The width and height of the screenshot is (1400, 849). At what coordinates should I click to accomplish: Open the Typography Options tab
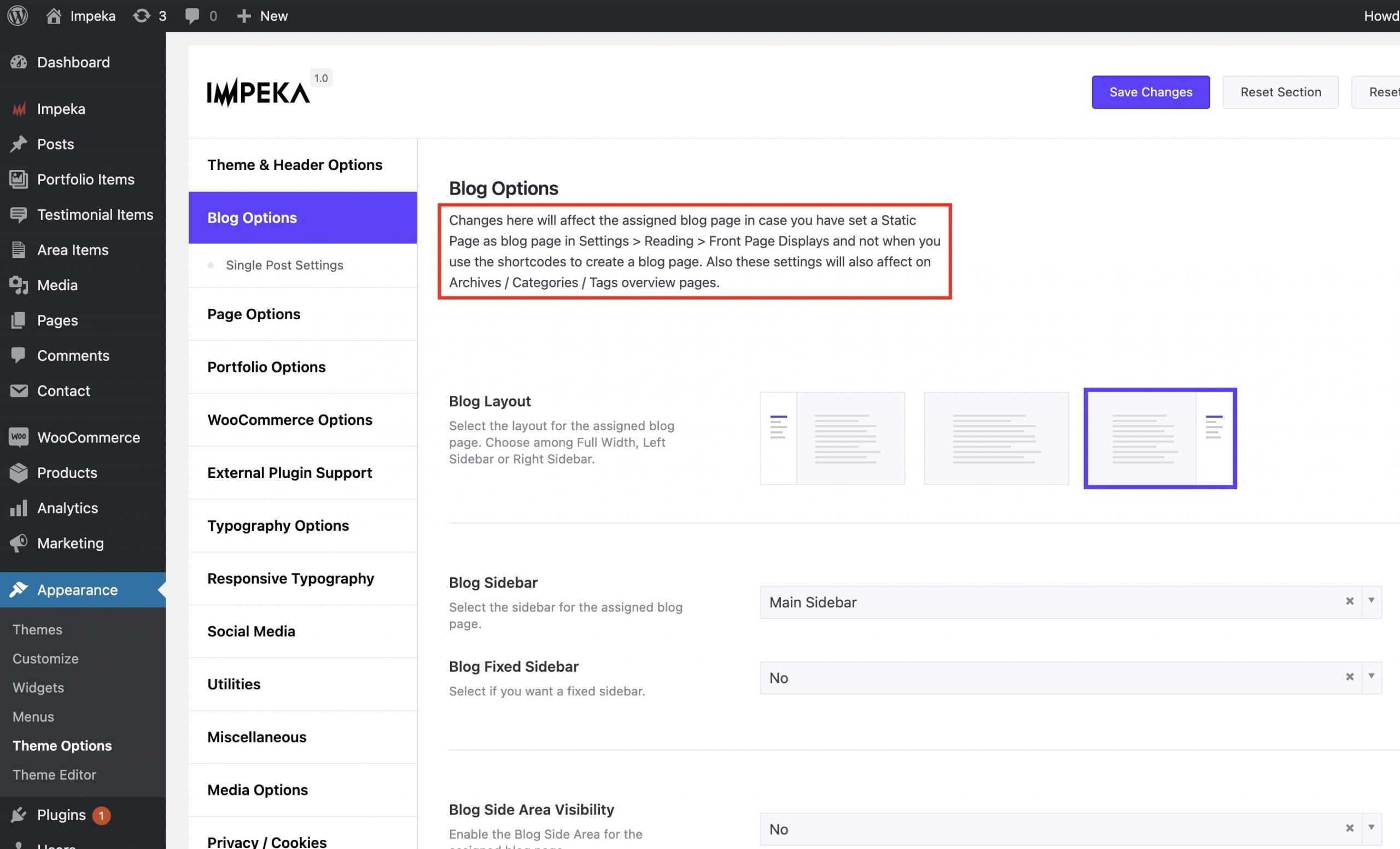coord(278,525)
